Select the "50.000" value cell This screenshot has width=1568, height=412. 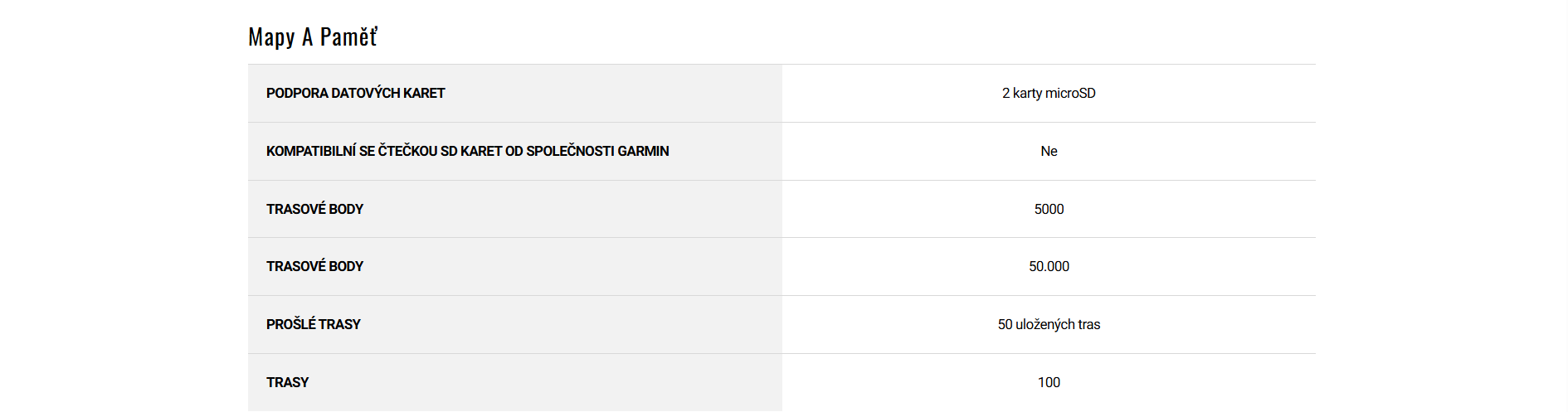(x=1049, y=267)
